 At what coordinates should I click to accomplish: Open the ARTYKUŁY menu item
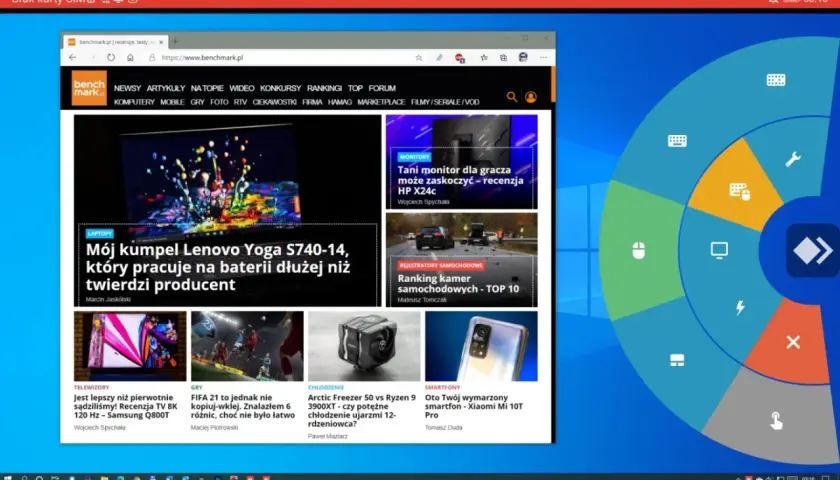click(166, 88)
